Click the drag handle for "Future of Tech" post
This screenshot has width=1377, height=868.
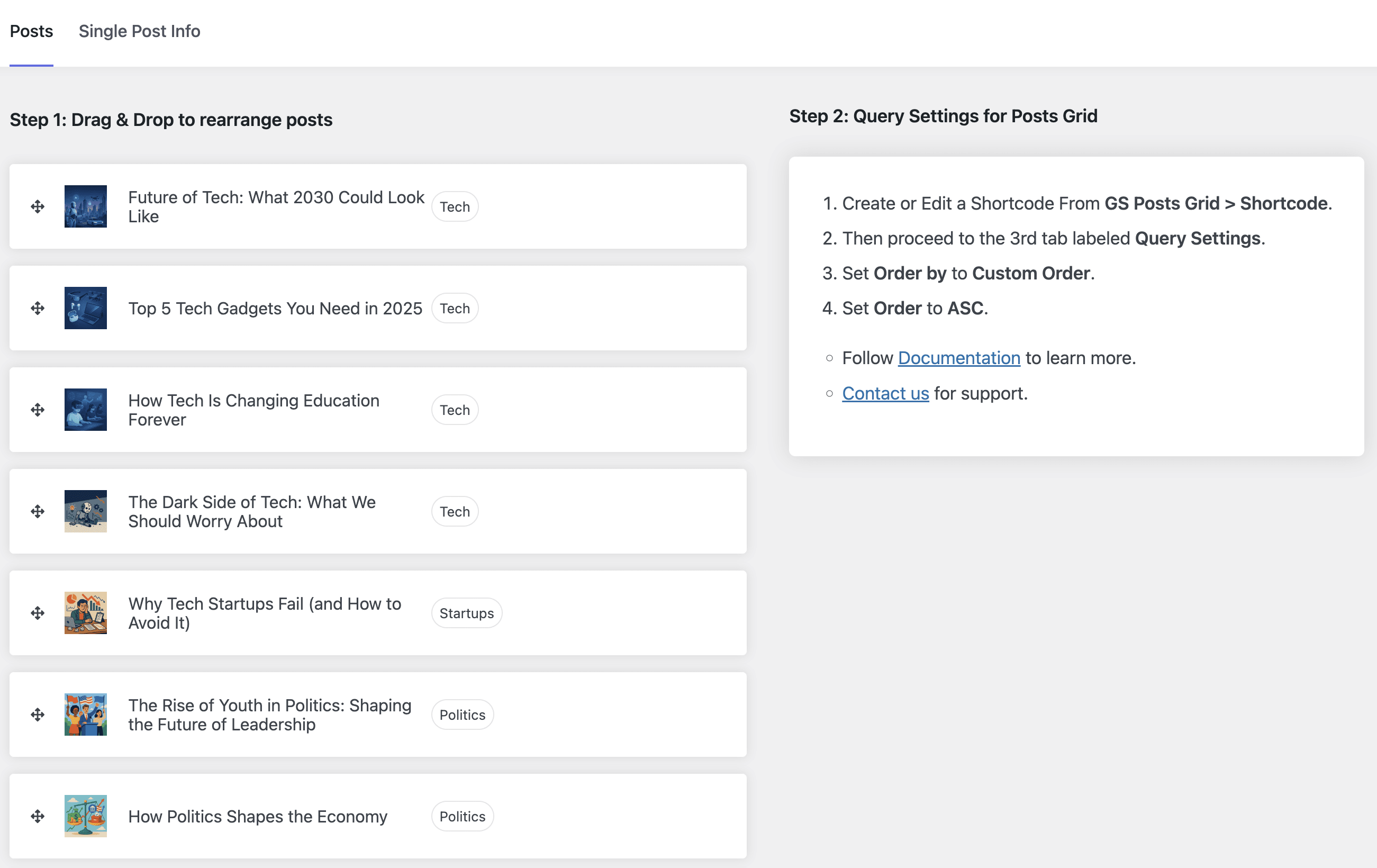[x=37, y=206]
